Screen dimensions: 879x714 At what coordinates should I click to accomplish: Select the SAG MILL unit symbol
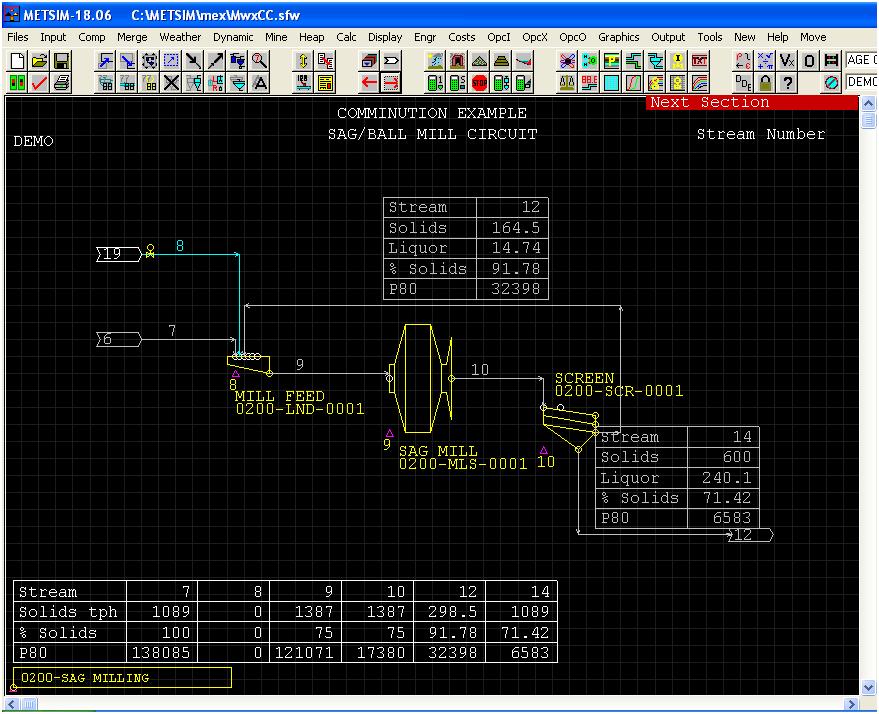pos(420,378)
